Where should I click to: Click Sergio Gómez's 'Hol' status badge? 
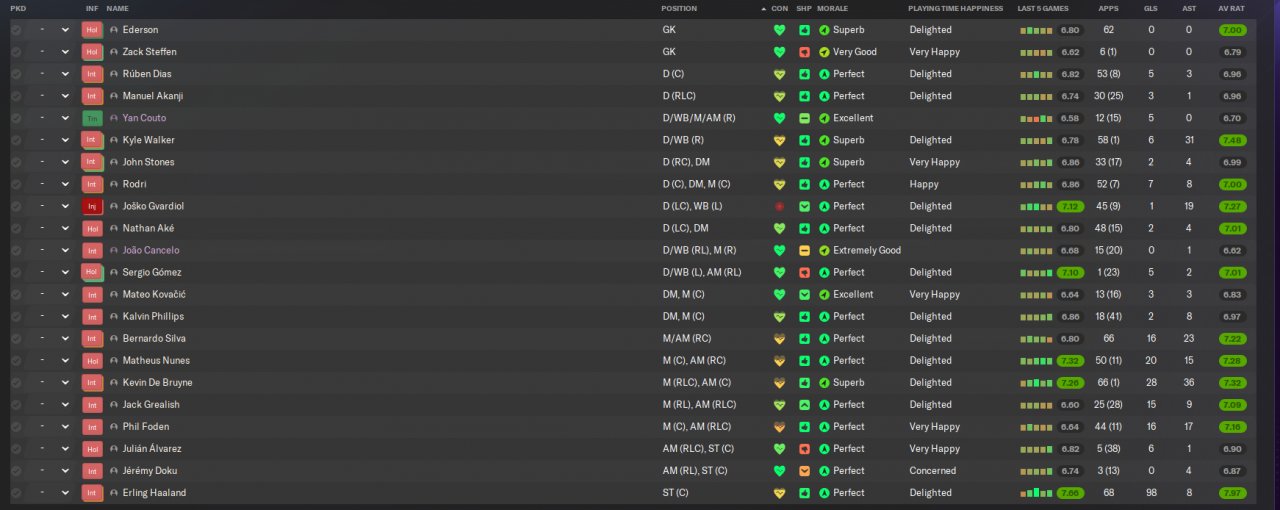(92, 272)
